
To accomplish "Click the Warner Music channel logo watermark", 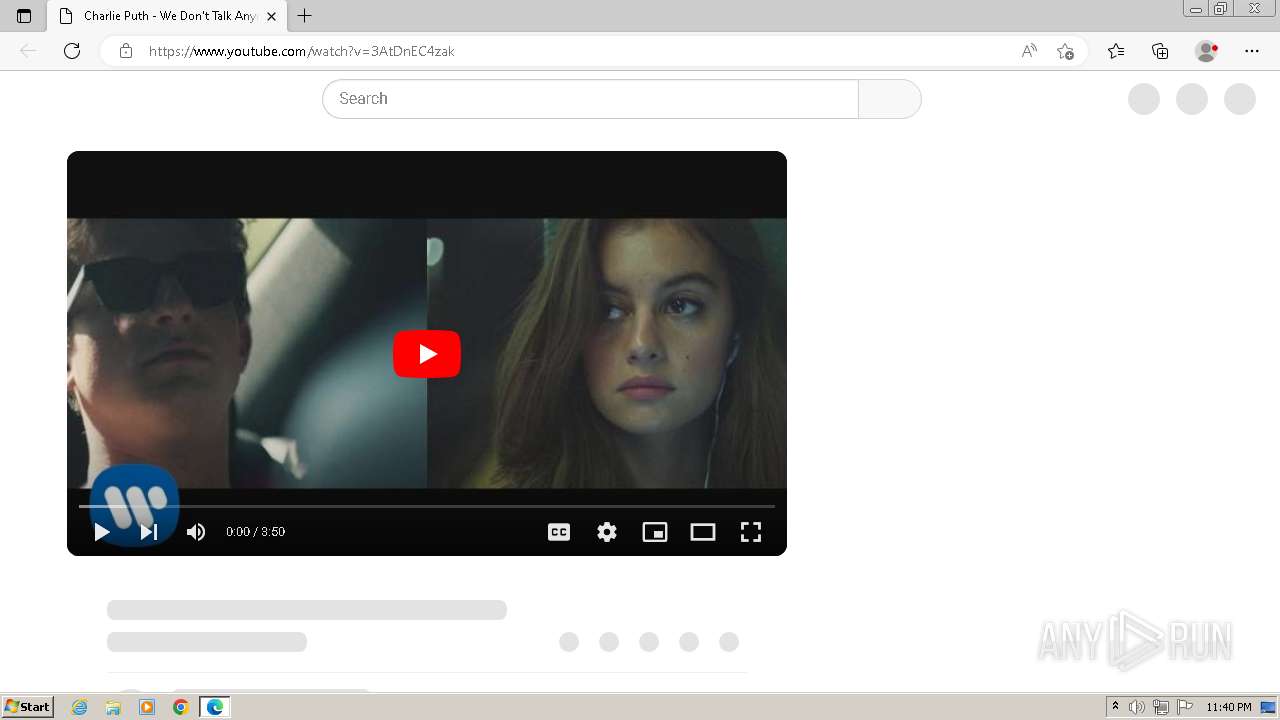I will tap(134, 505).
